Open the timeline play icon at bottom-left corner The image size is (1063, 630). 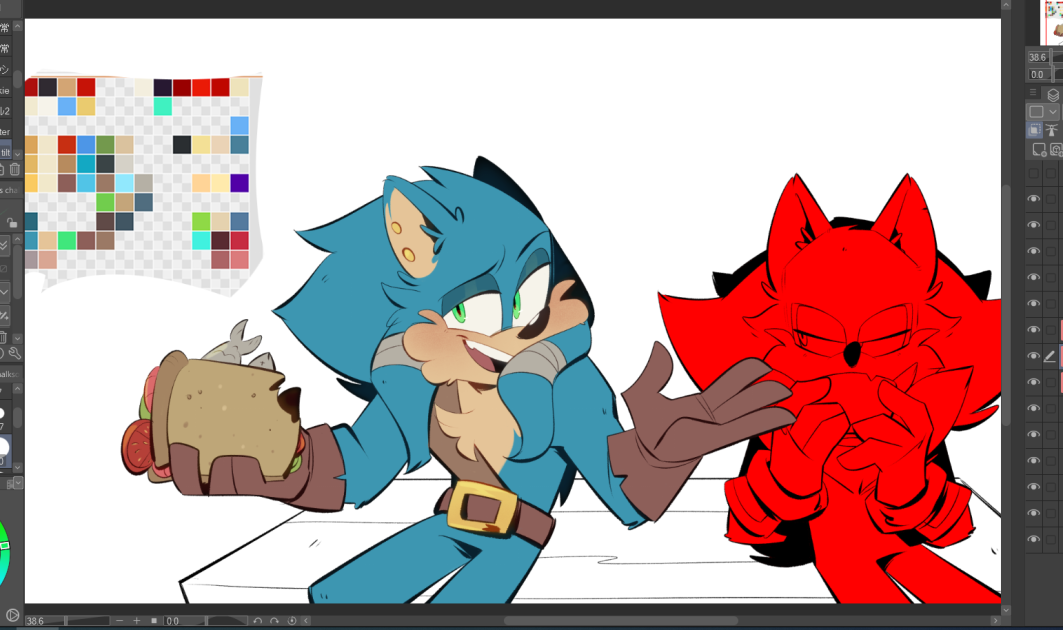click(x=12, y=616)
